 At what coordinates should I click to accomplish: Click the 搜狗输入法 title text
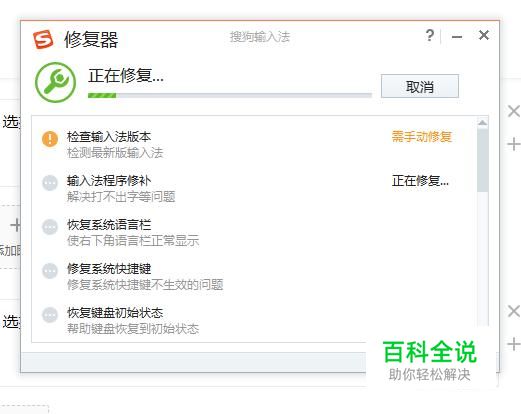click(x=260, y=37)
